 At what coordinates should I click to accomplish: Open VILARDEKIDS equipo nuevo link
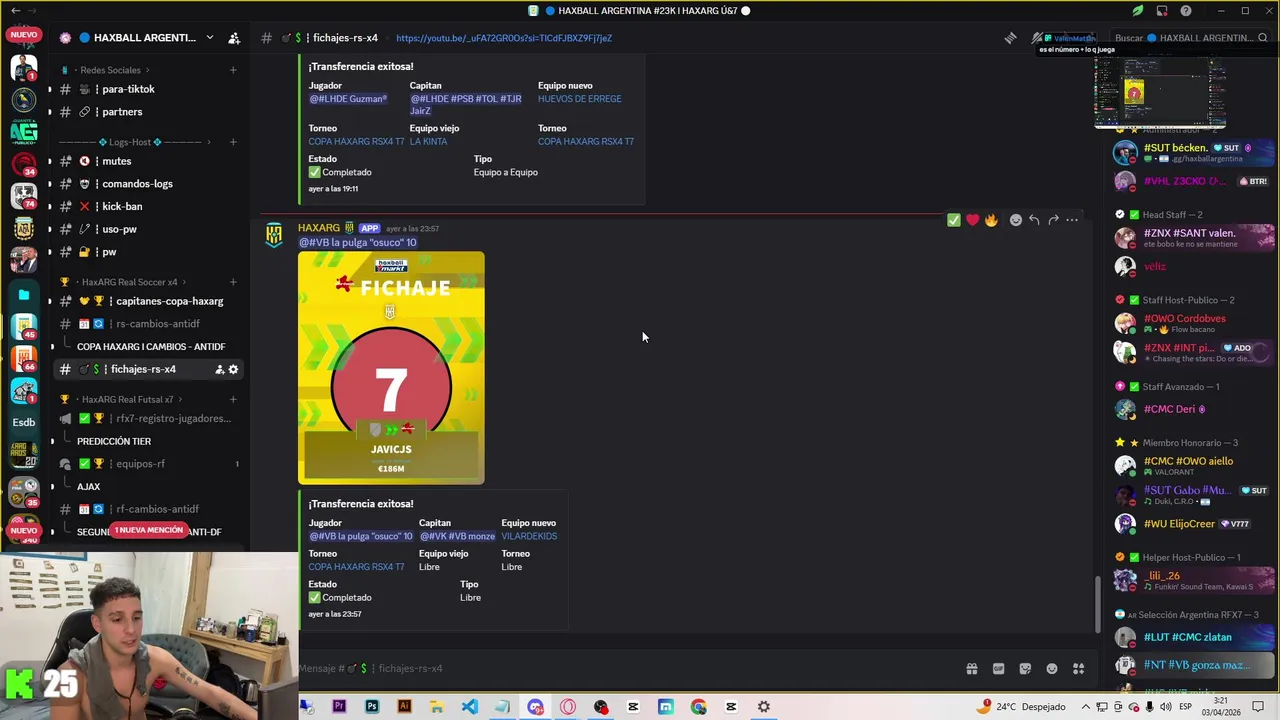coord(529,536)
